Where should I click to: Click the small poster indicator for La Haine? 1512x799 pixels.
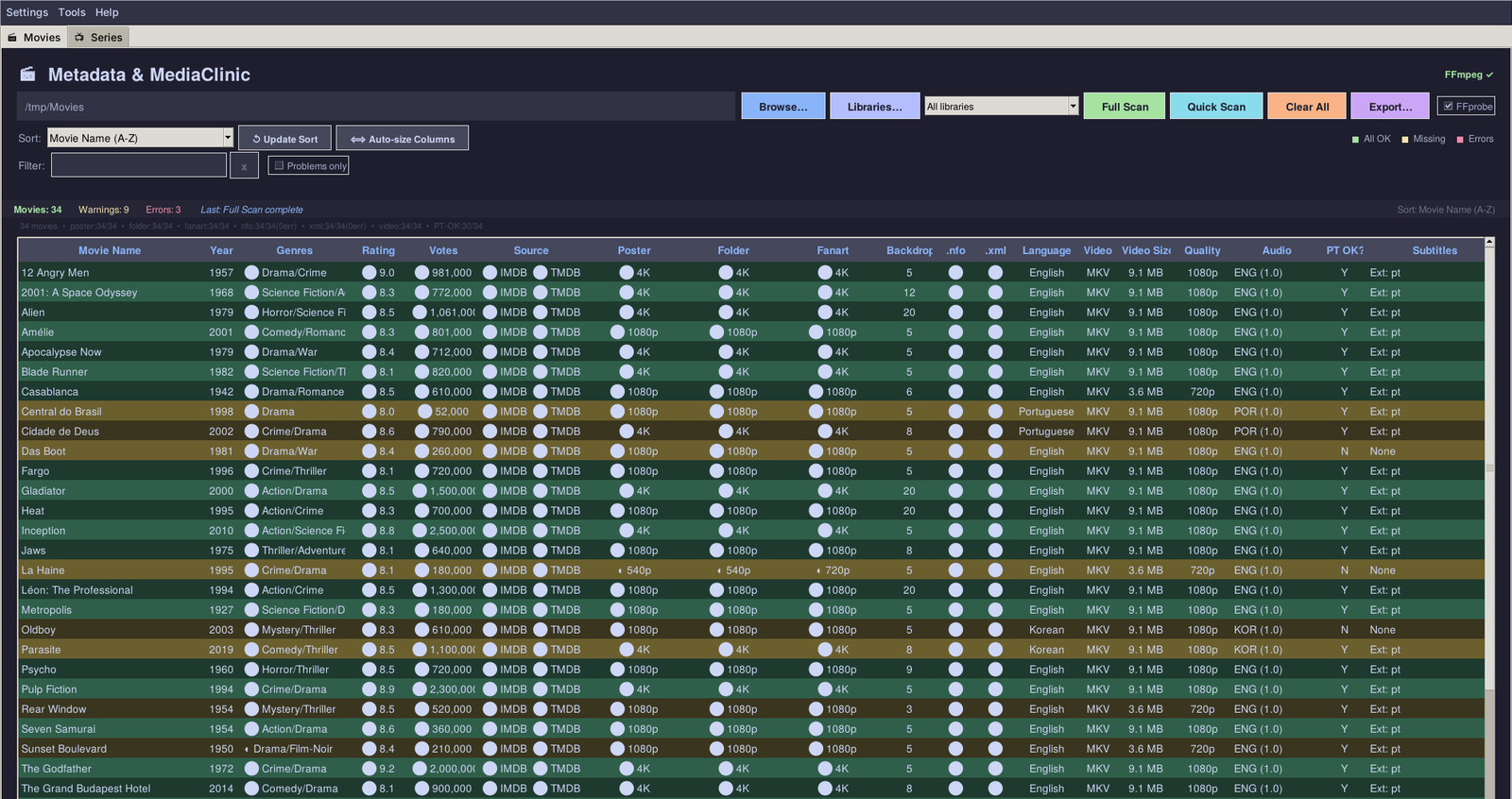[x=620, y=570]
